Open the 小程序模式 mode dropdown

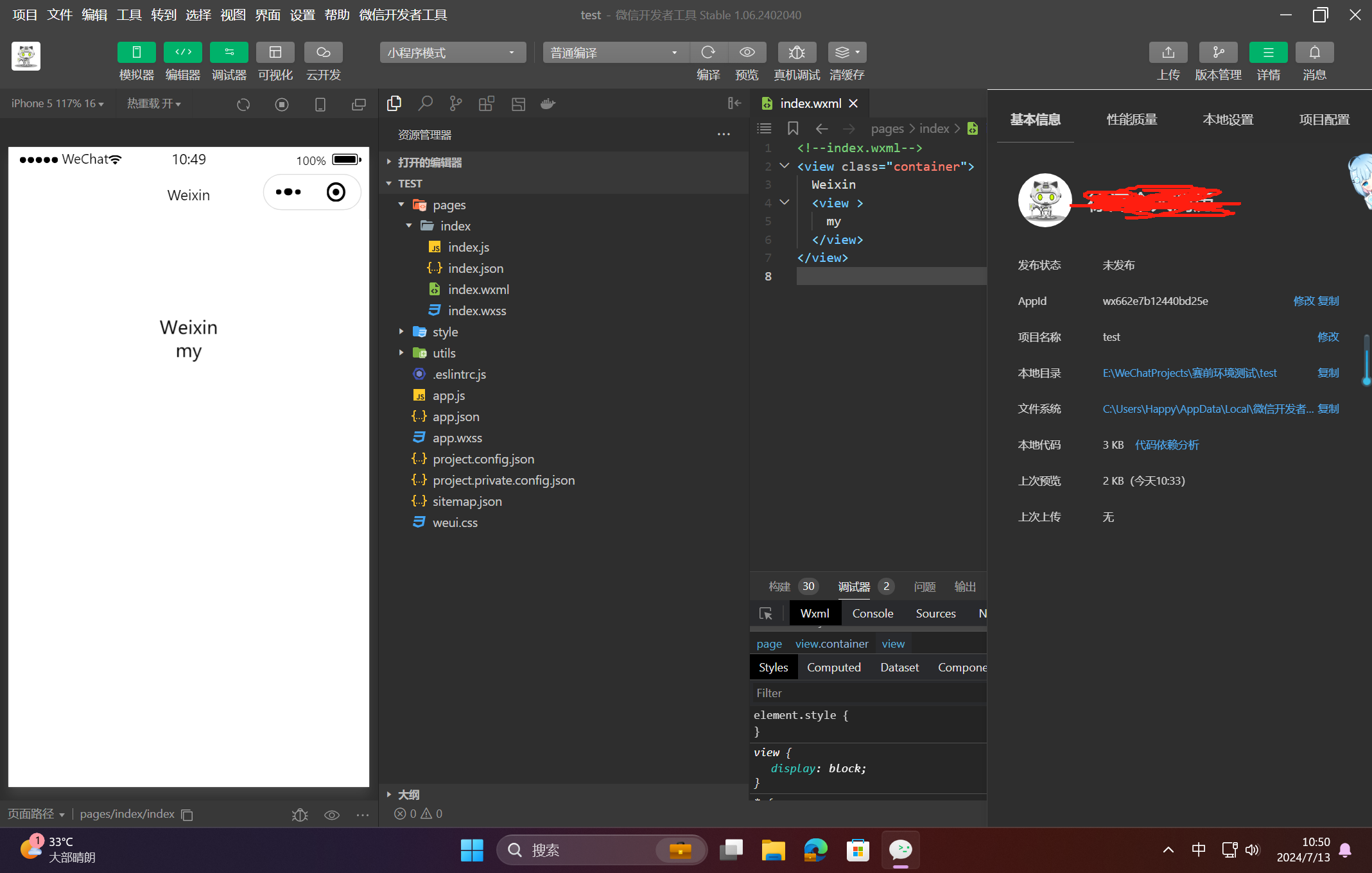452,53
